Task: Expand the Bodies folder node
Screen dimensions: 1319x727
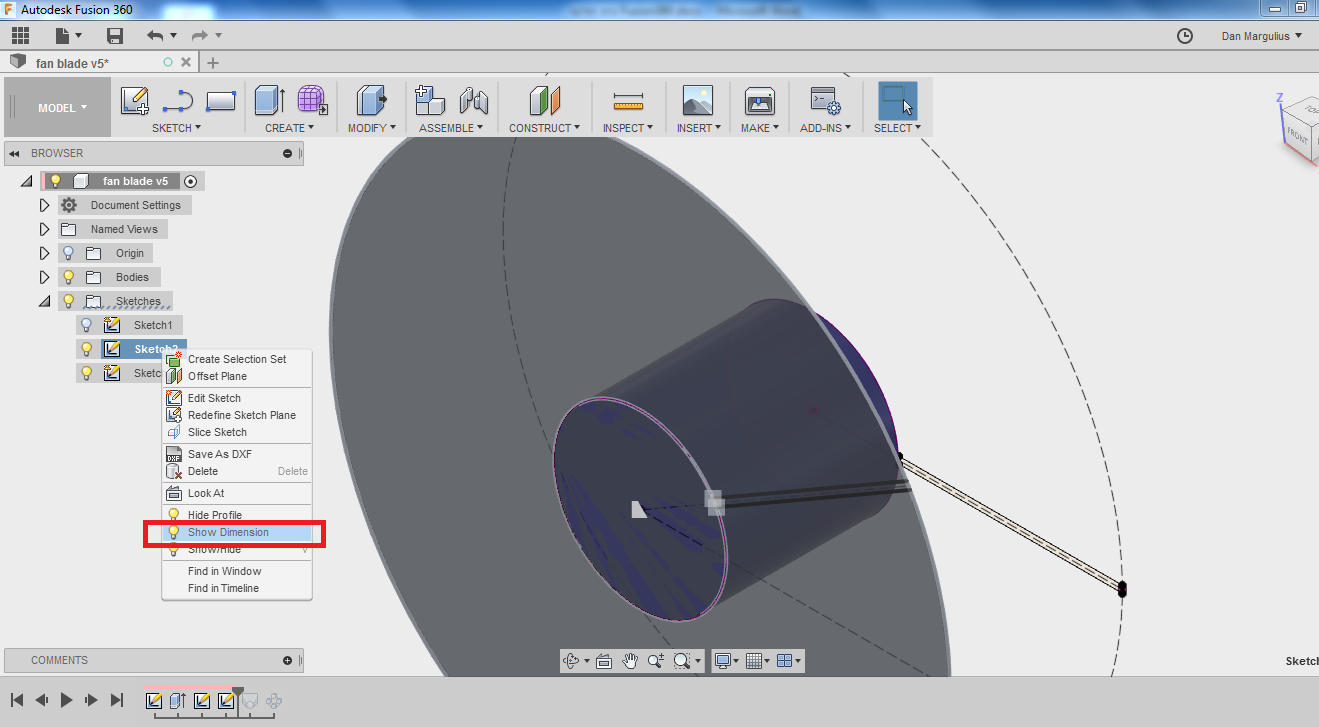Action: (44, 277)
